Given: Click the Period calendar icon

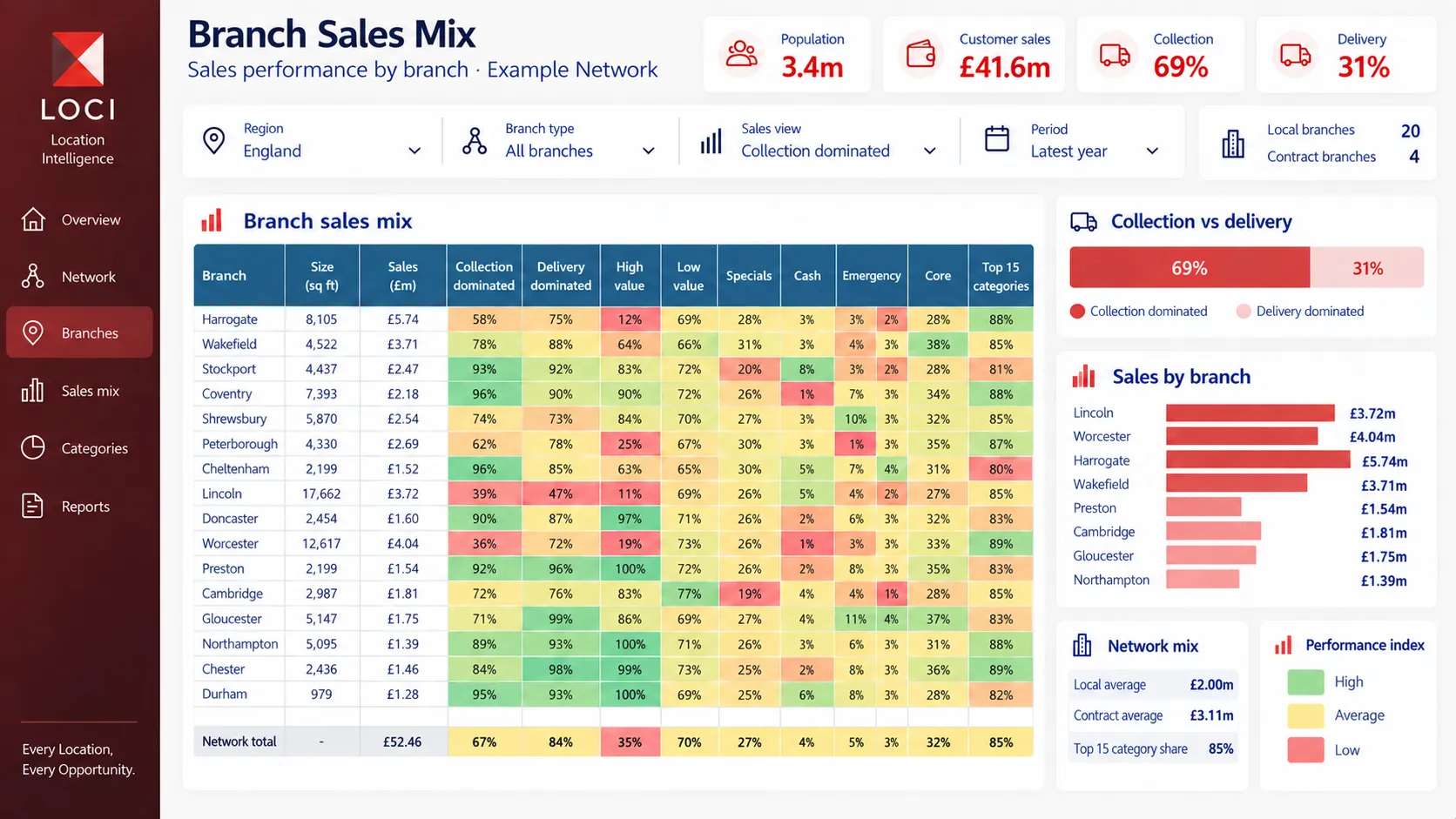Looking at the screenshot, I should point(997,139).
